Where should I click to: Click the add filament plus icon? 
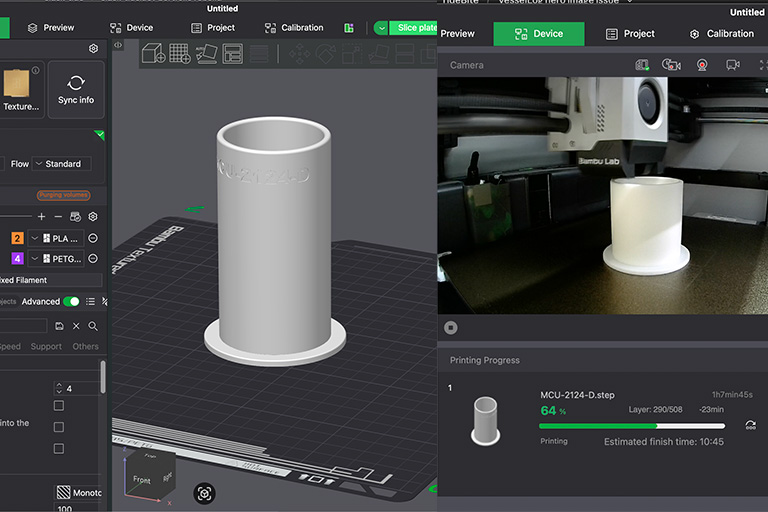[42, 216]
